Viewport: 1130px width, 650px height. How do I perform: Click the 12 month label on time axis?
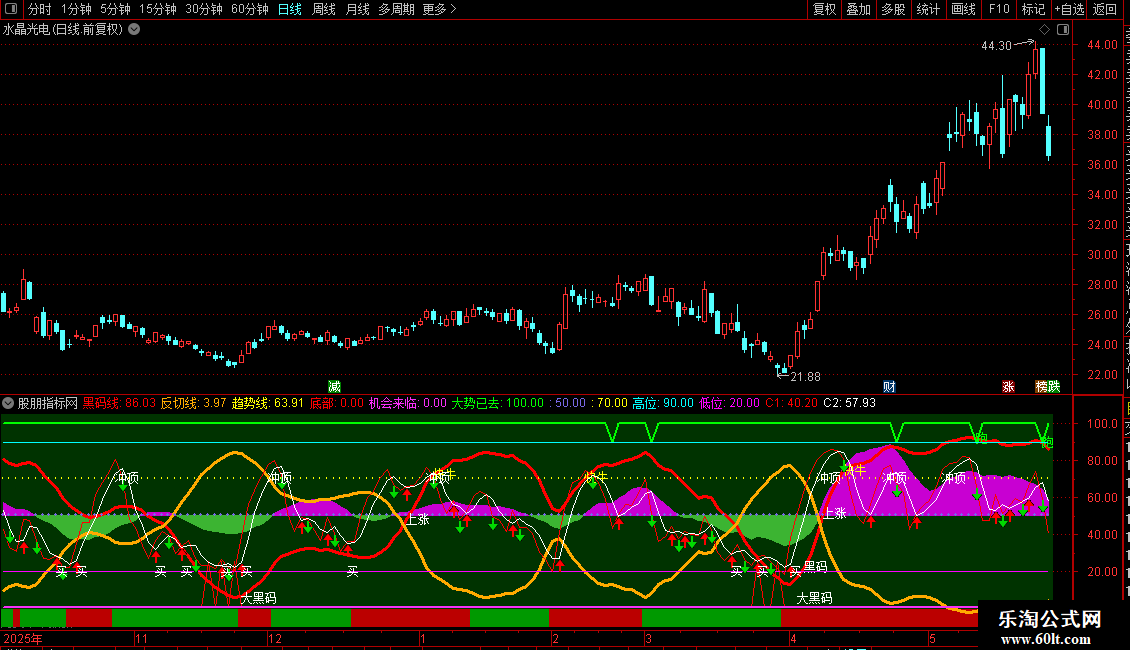pyautogui.click(x=275, y=638)
